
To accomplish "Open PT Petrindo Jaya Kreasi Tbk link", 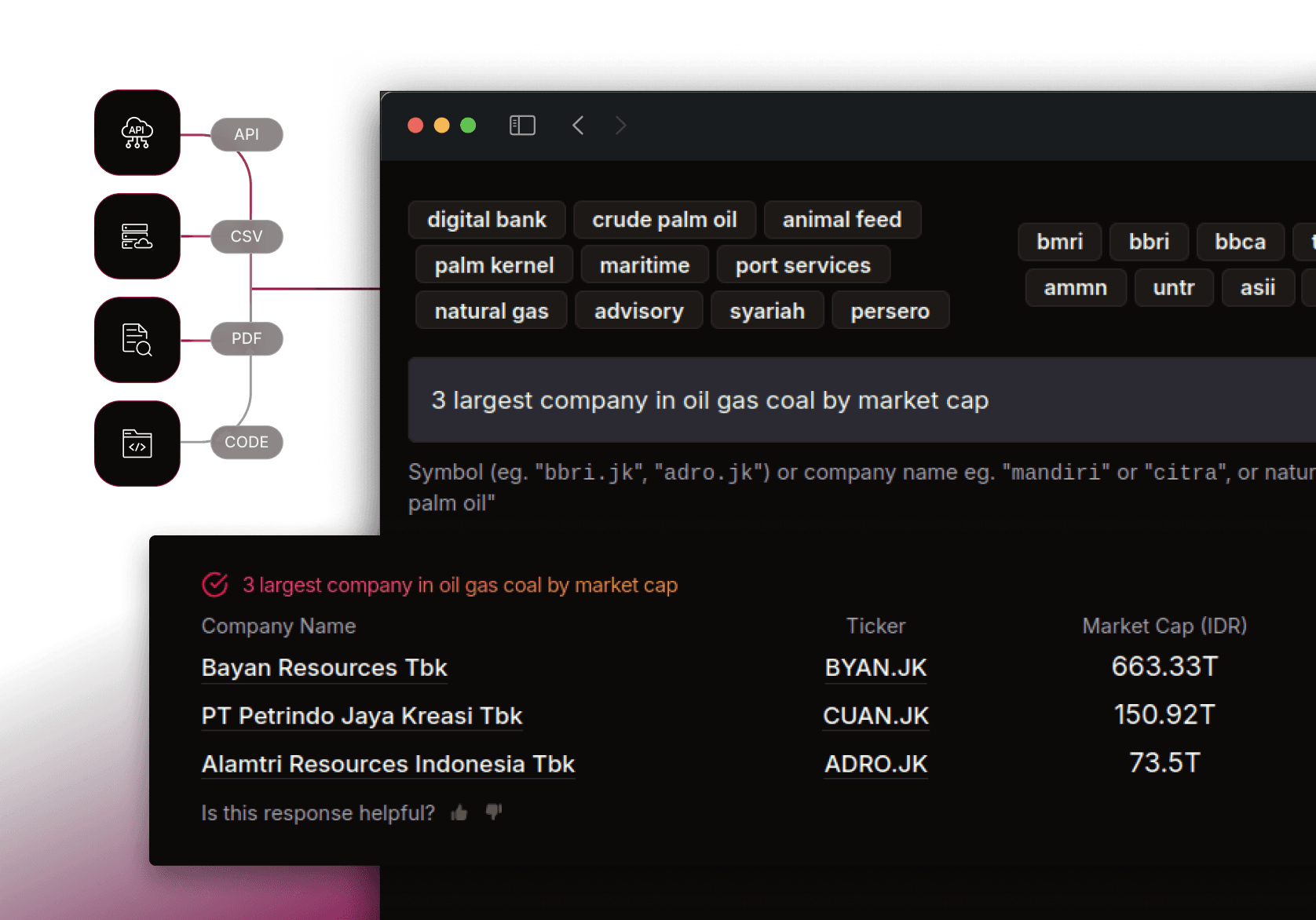I will (362, 716).
